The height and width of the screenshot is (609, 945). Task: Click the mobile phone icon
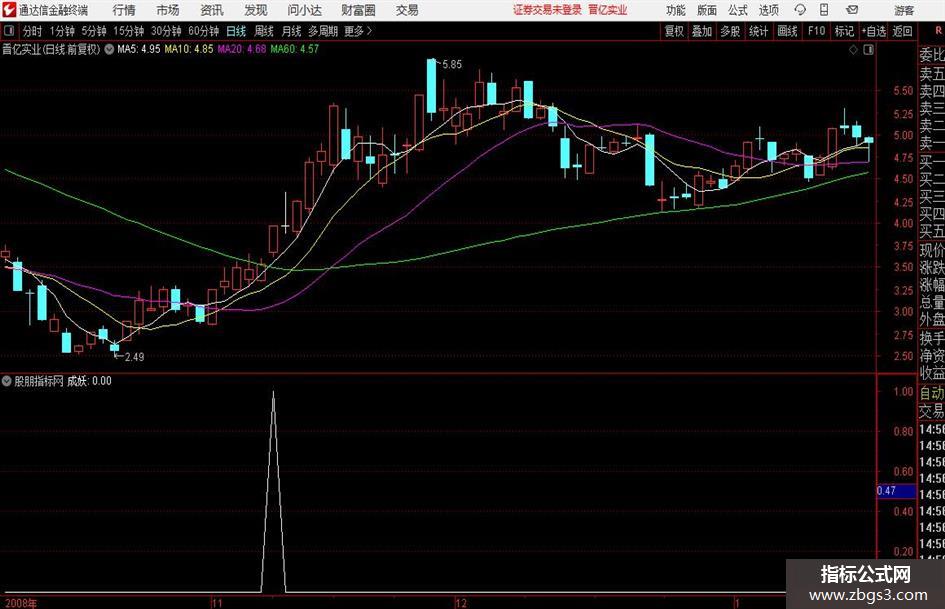(x=824, y=10)
